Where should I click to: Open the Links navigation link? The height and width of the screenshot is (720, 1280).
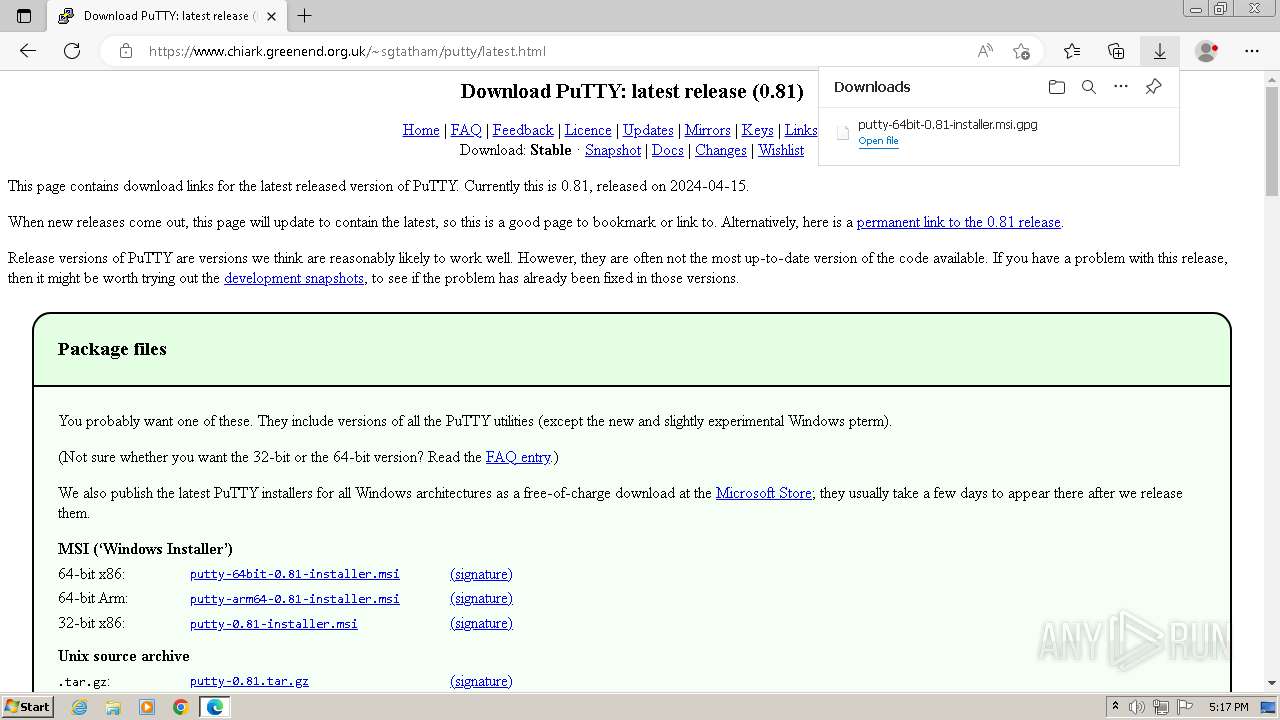click(801, 130)
